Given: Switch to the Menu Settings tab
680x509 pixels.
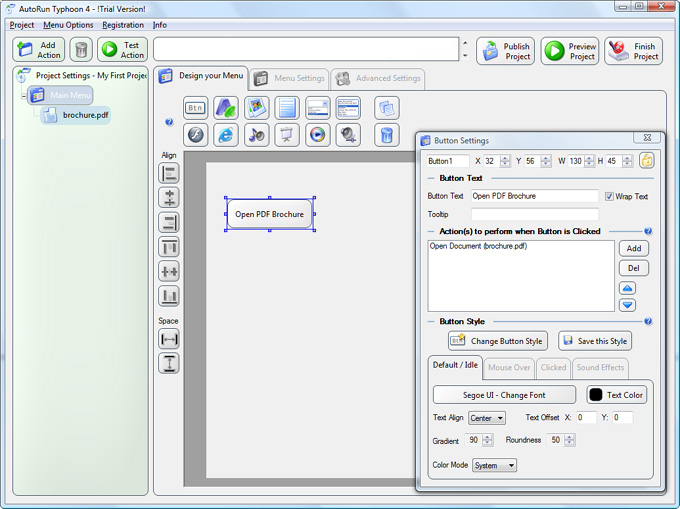Looking at the screenshot, I should (288, 78).
